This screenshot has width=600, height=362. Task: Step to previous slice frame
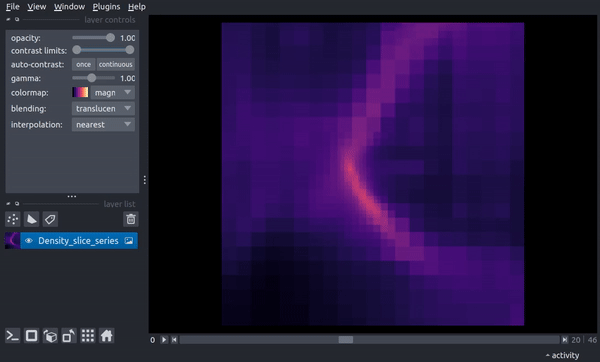click(174, 339)
